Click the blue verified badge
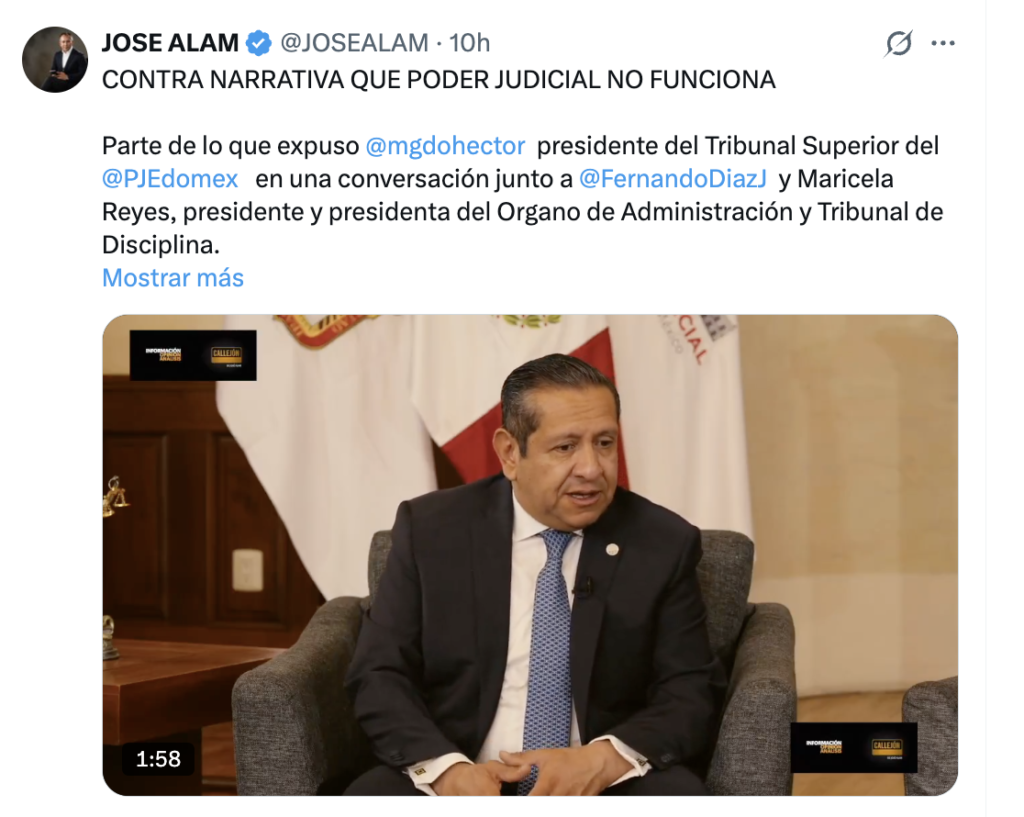This screenshot has height=817, width=1024. point(259,43)
